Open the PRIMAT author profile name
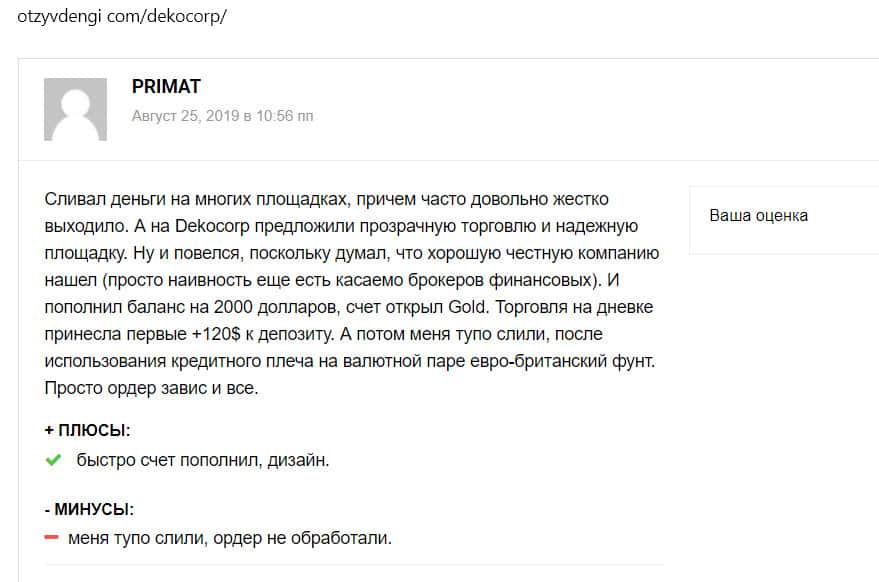 pyautogui.click(x=166, y=87)
